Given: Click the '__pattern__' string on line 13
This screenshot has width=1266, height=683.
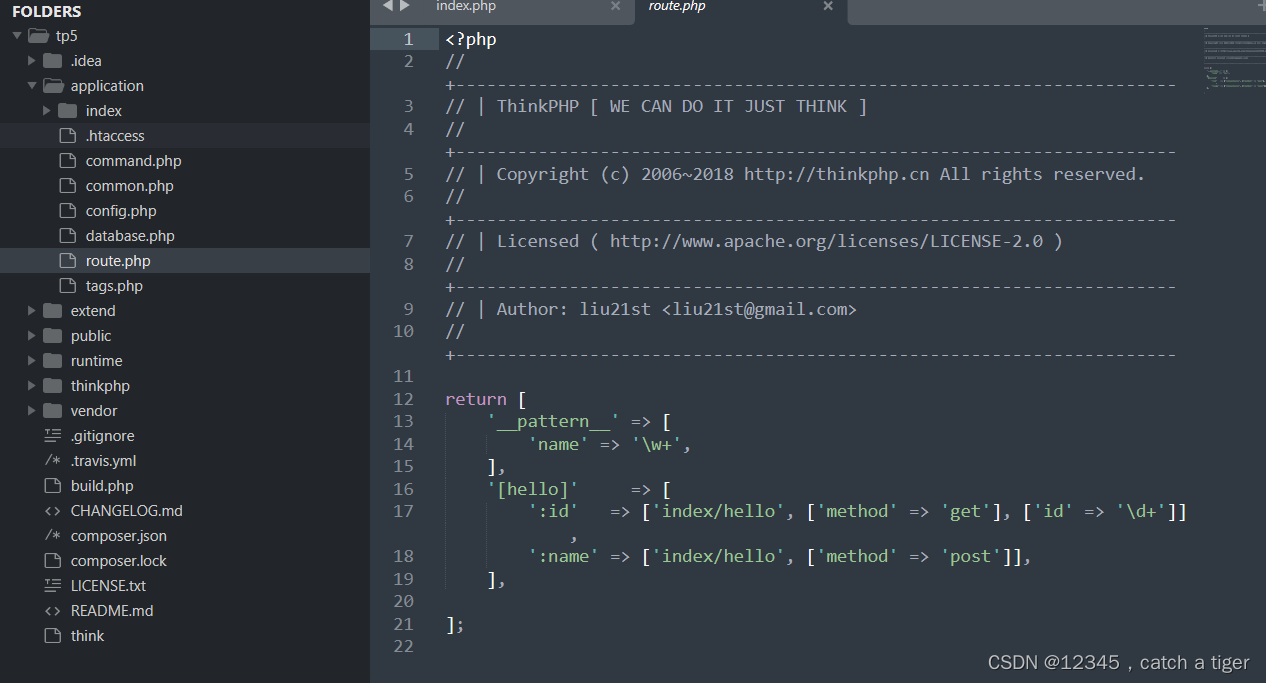Looking at the screenshot, I should [553, 421].
